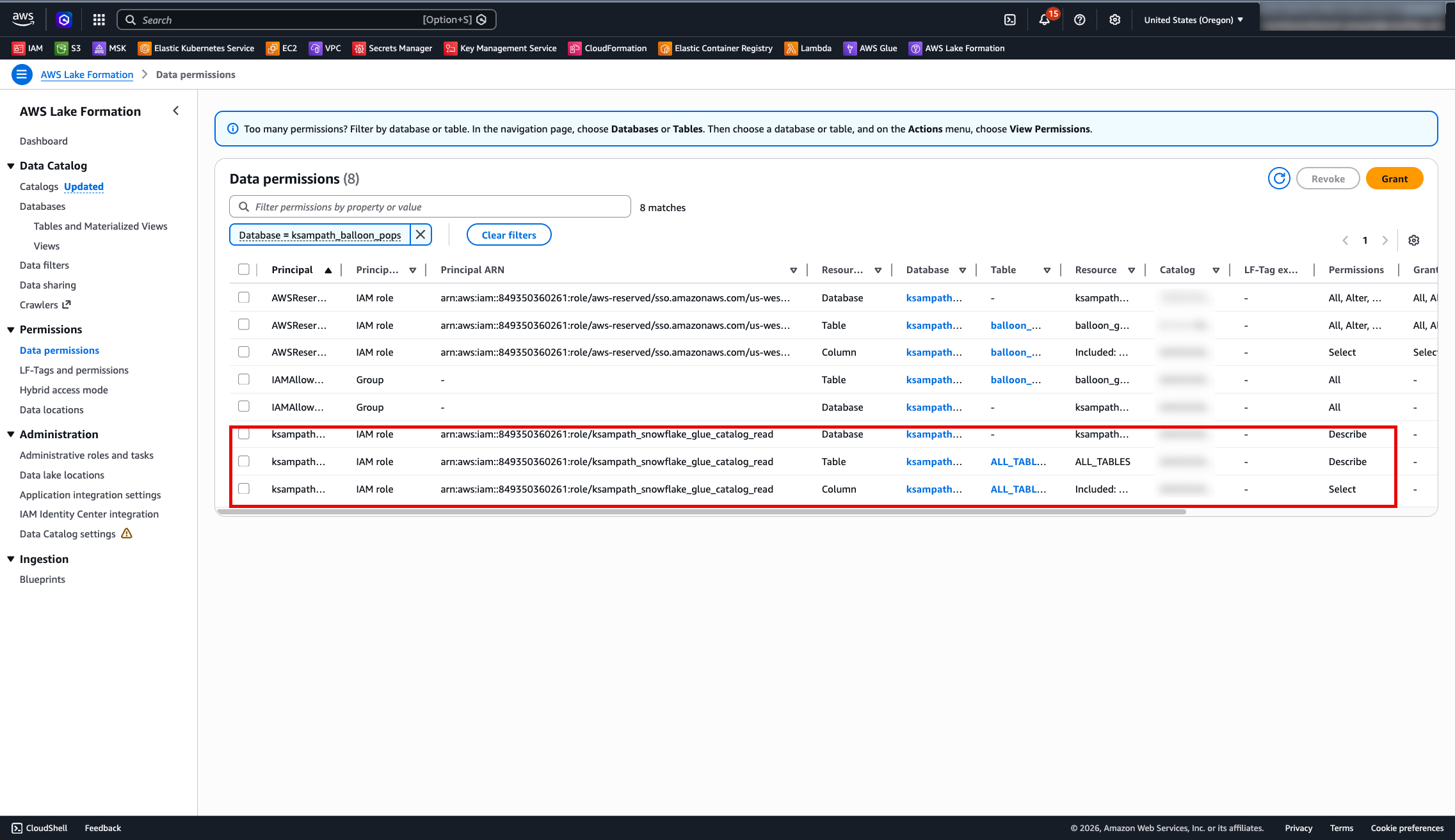Open S3 shortcut in favorites bar
Screen dimensions: 1455x840
[x=68, y=48]
